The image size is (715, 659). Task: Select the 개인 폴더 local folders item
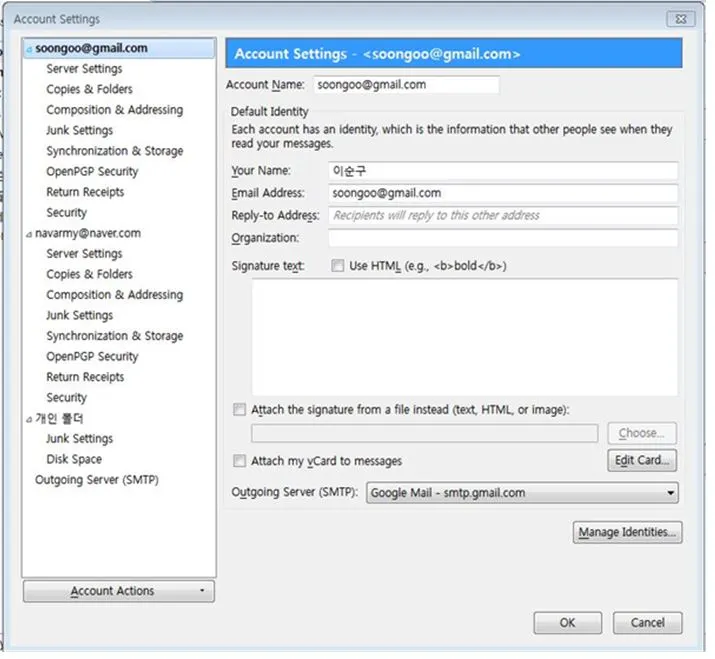click(x=59, y=418)
